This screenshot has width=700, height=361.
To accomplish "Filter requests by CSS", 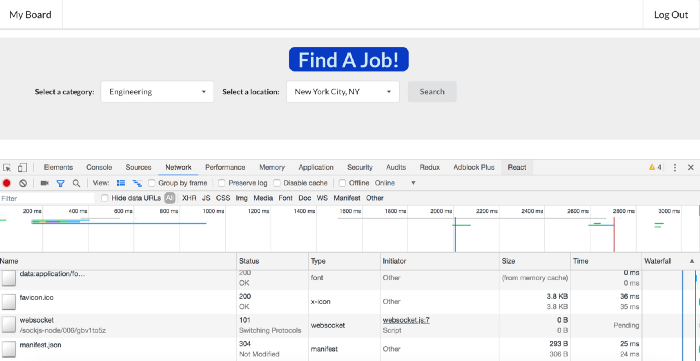I will pos(223,198).
